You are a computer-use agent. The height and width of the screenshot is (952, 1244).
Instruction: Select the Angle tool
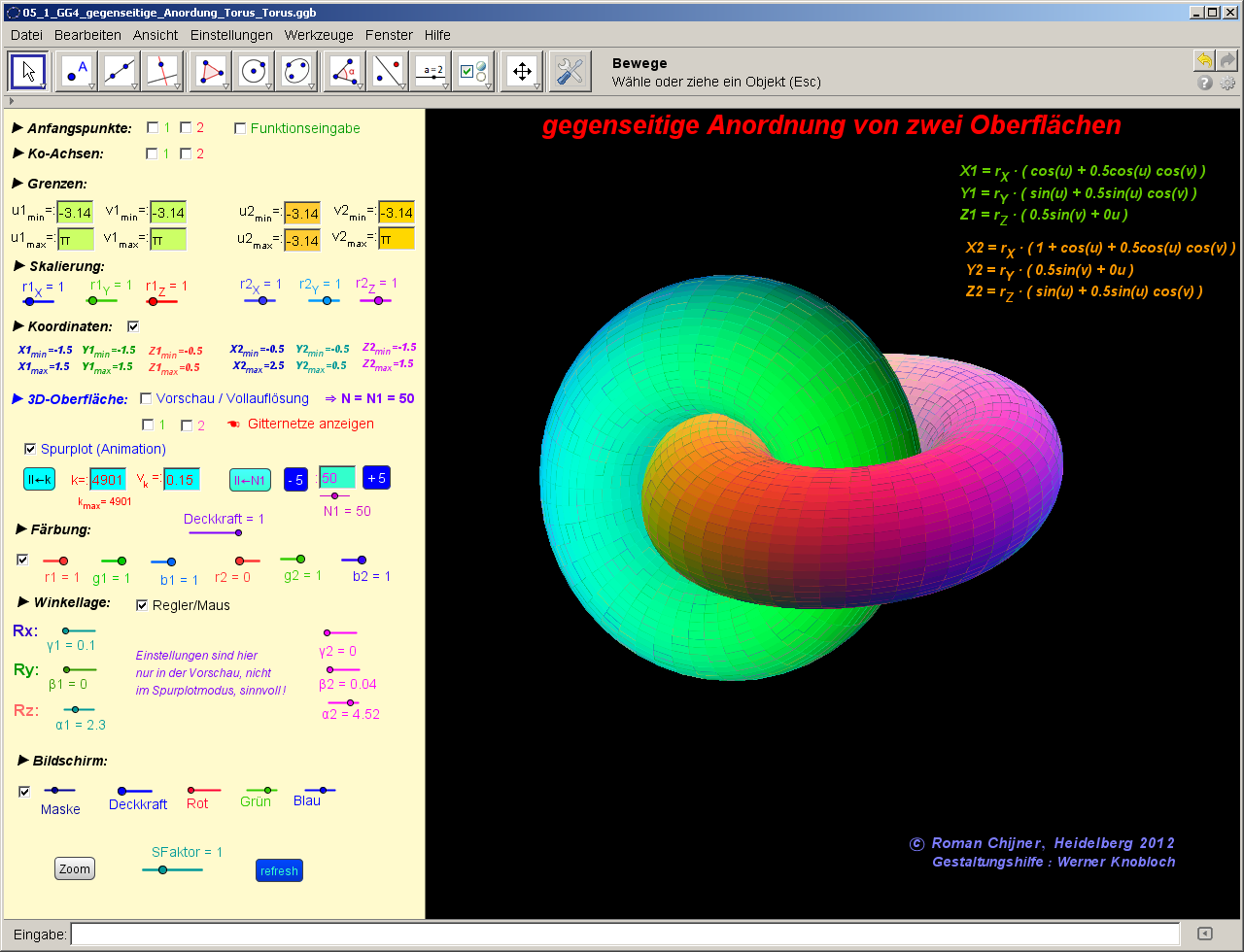[344, 71]
